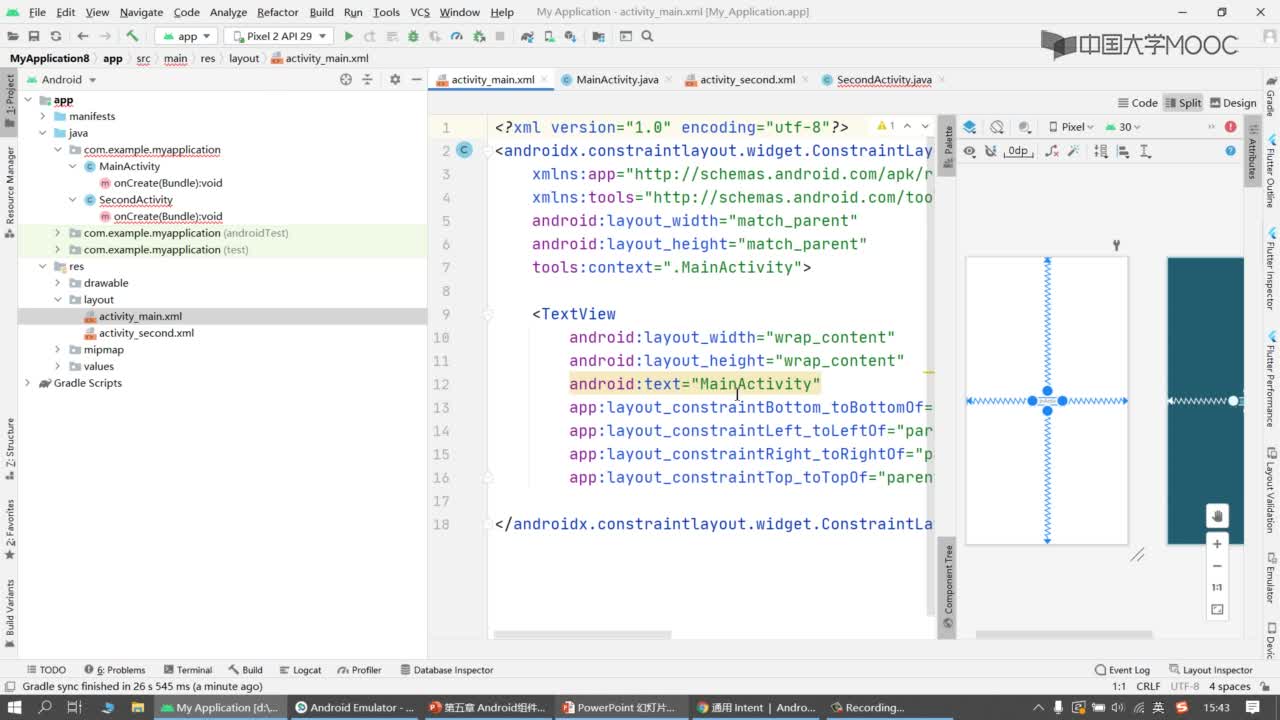Click the Guidelines icon in layout toolbar

click(1145, 151)
